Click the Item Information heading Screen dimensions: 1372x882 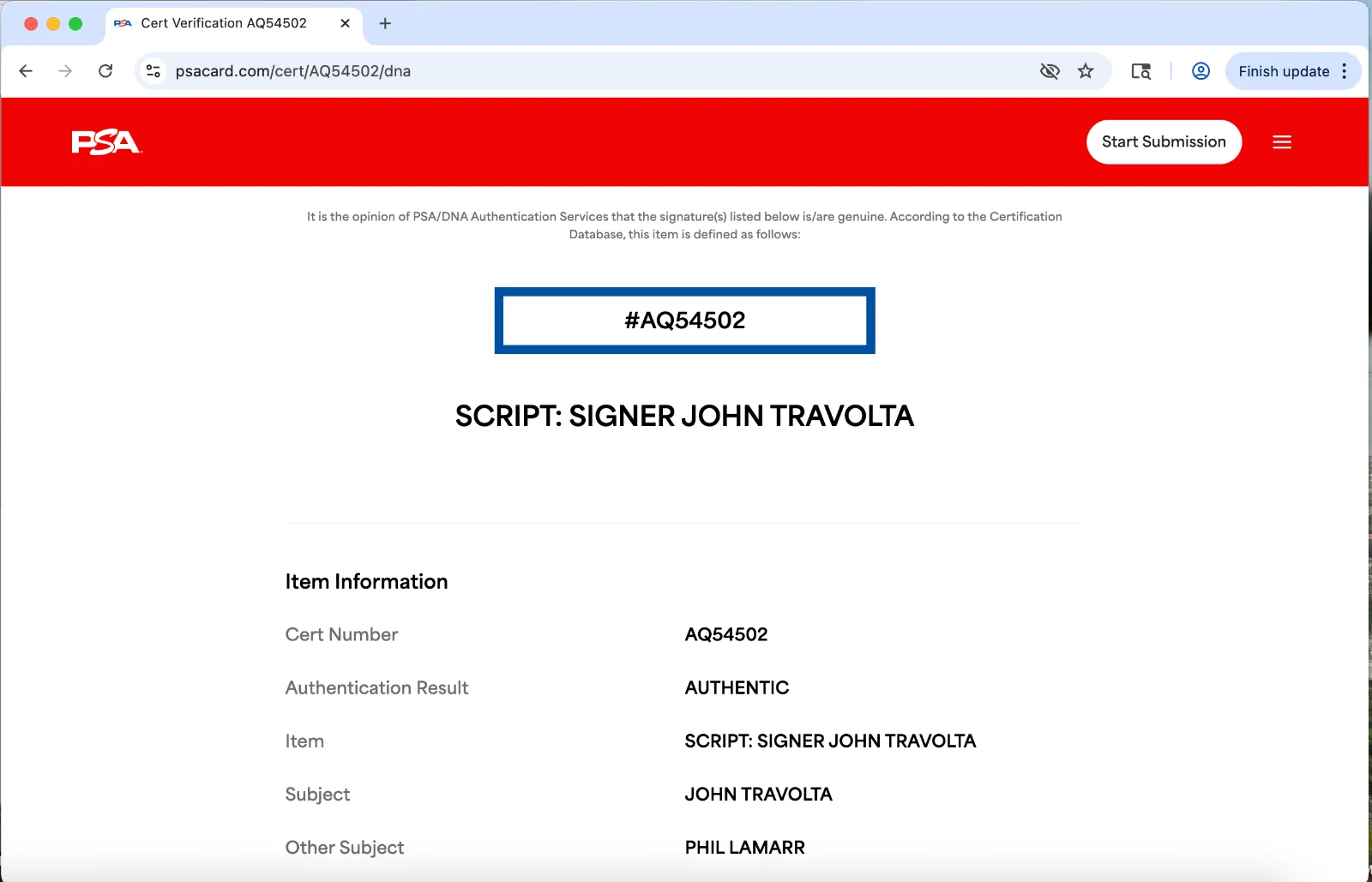pos(366,582)
